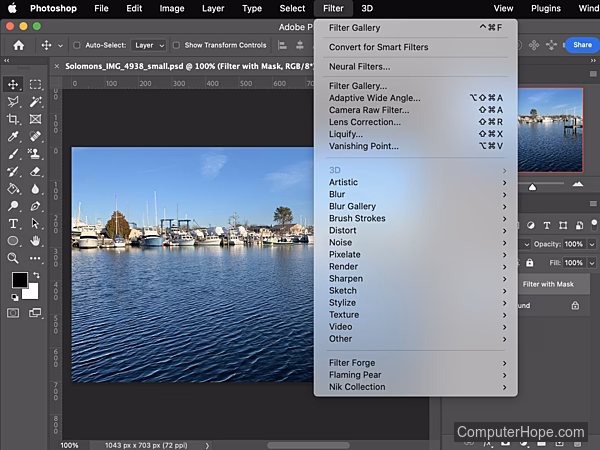Expand the Move tool preset arrow

(60, 46)
